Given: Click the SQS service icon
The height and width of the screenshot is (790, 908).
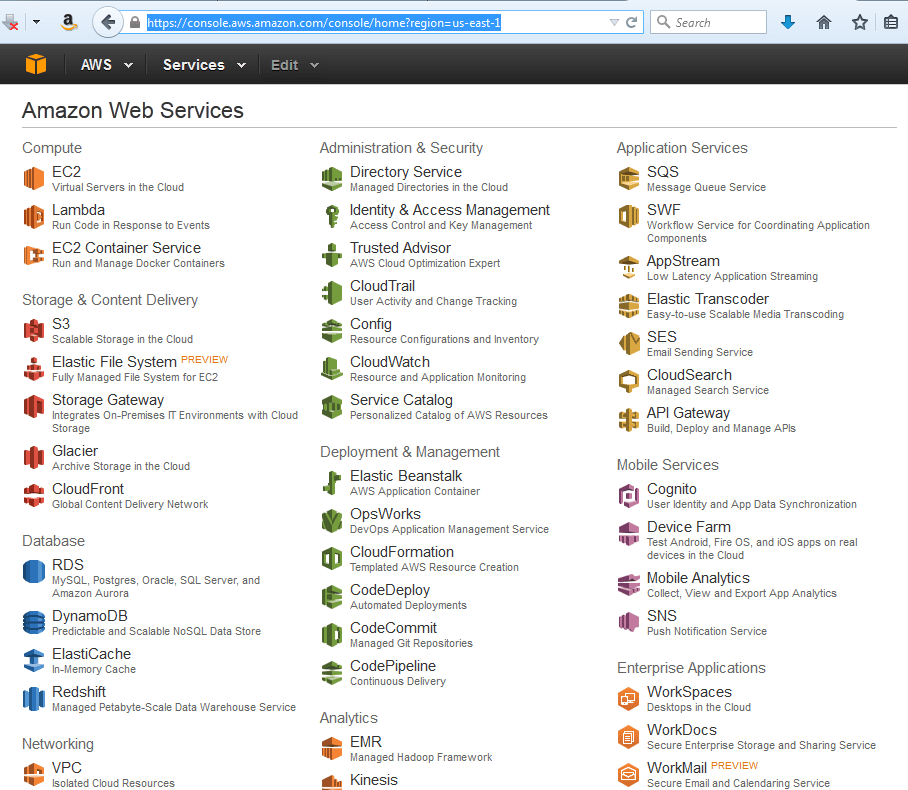Looking at the screenshot, I should tap(629, 178).
